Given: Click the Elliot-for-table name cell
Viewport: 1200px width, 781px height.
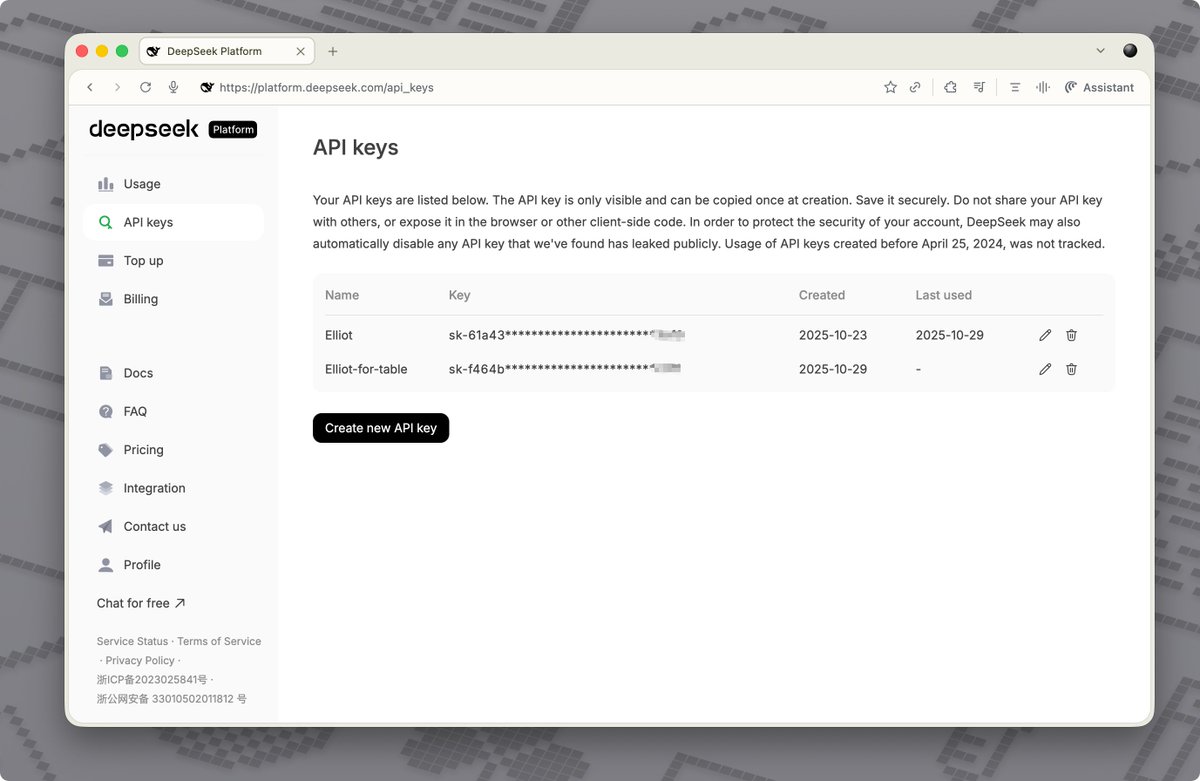Looking at the screenshot, I should [x=366, y=369].
